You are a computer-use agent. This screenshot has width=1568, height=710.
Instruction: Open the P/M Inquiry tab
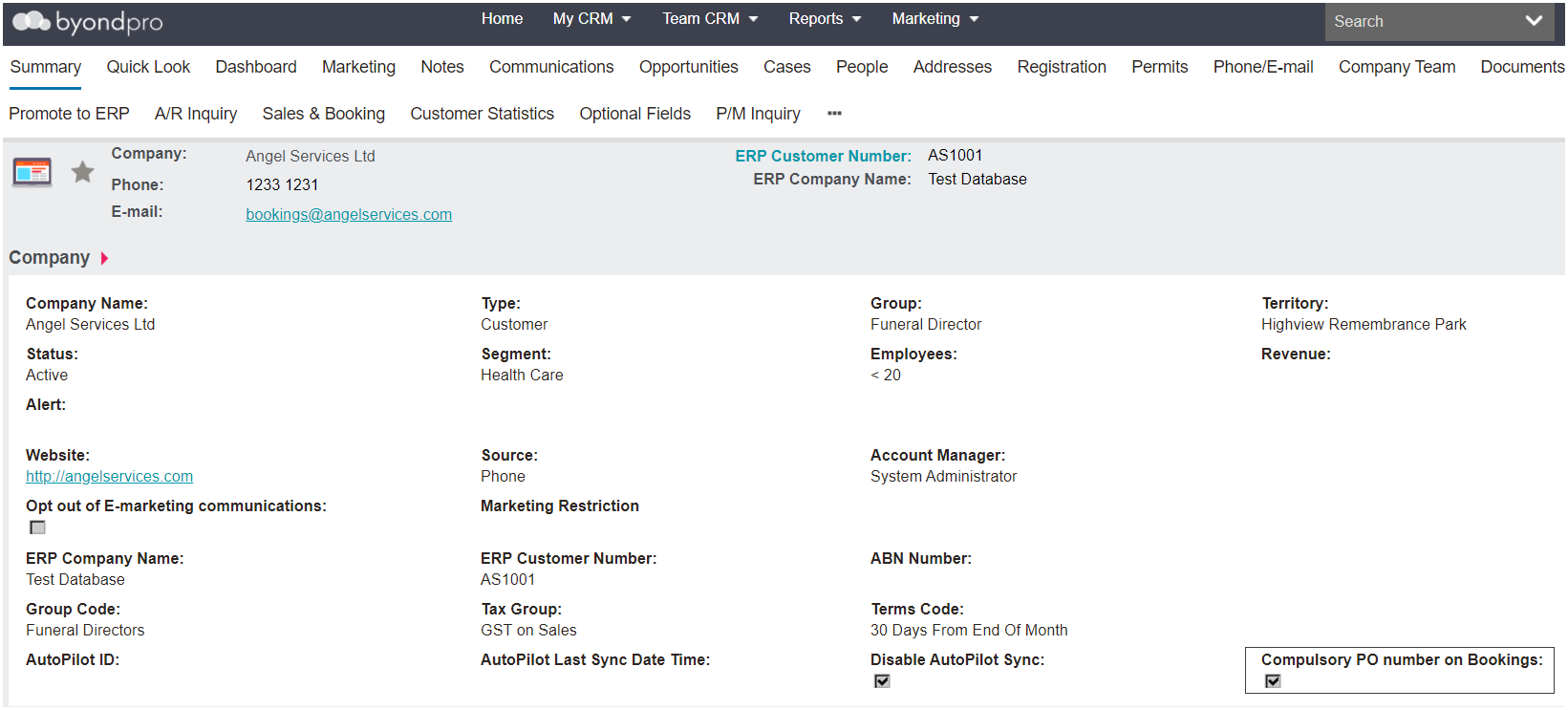tap(758, 114)
